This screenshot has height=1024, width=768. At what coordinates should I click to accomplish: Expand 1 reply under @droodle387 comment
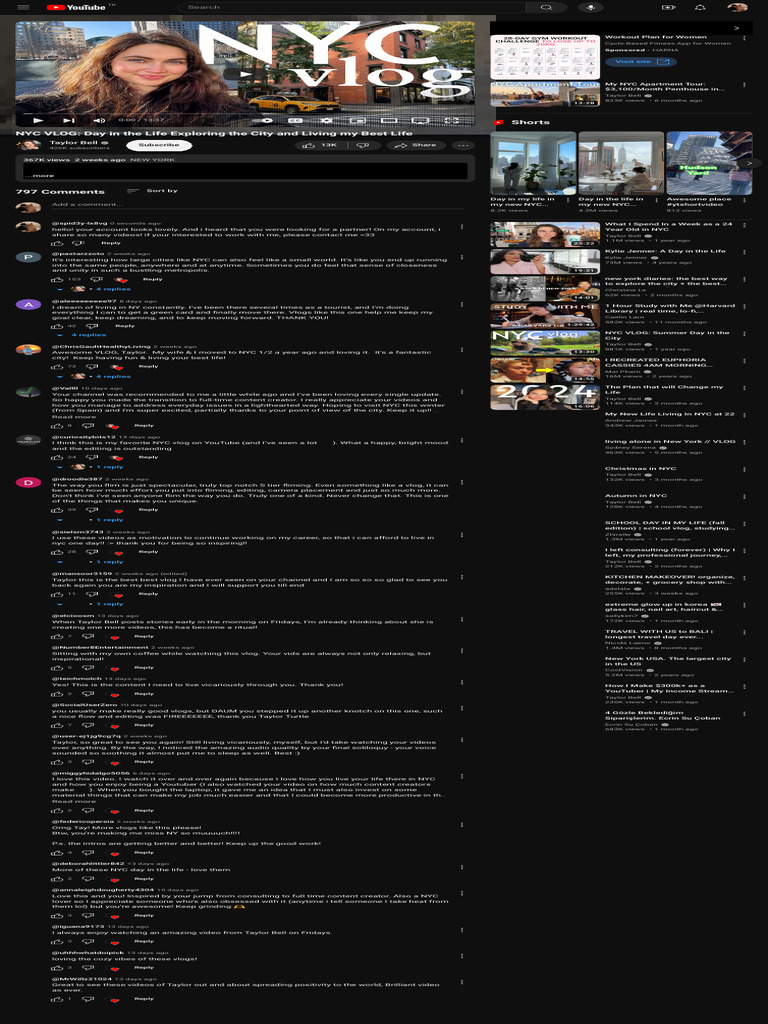click(91, 520)
